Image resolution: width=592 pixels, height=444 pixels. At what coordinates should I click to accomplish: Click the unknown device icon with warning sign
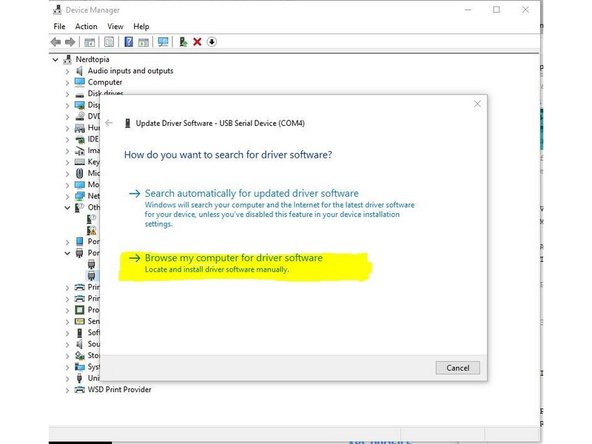[91, 230]
